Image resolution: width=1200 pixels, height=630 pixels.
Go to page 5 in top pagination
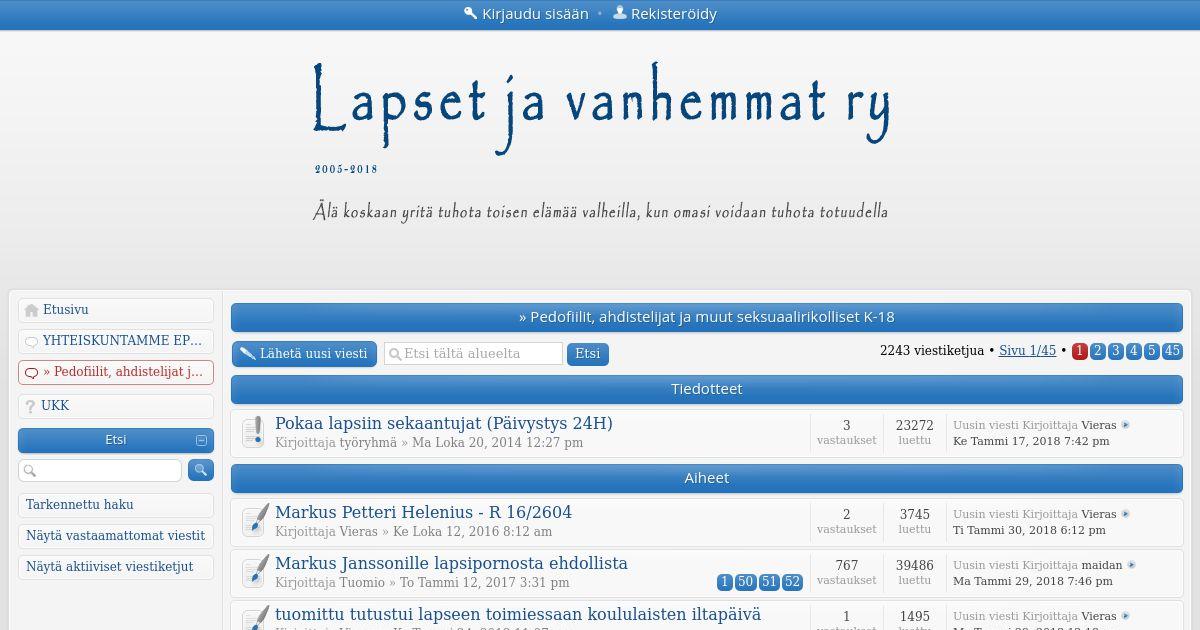click(x=1151, y=351)
